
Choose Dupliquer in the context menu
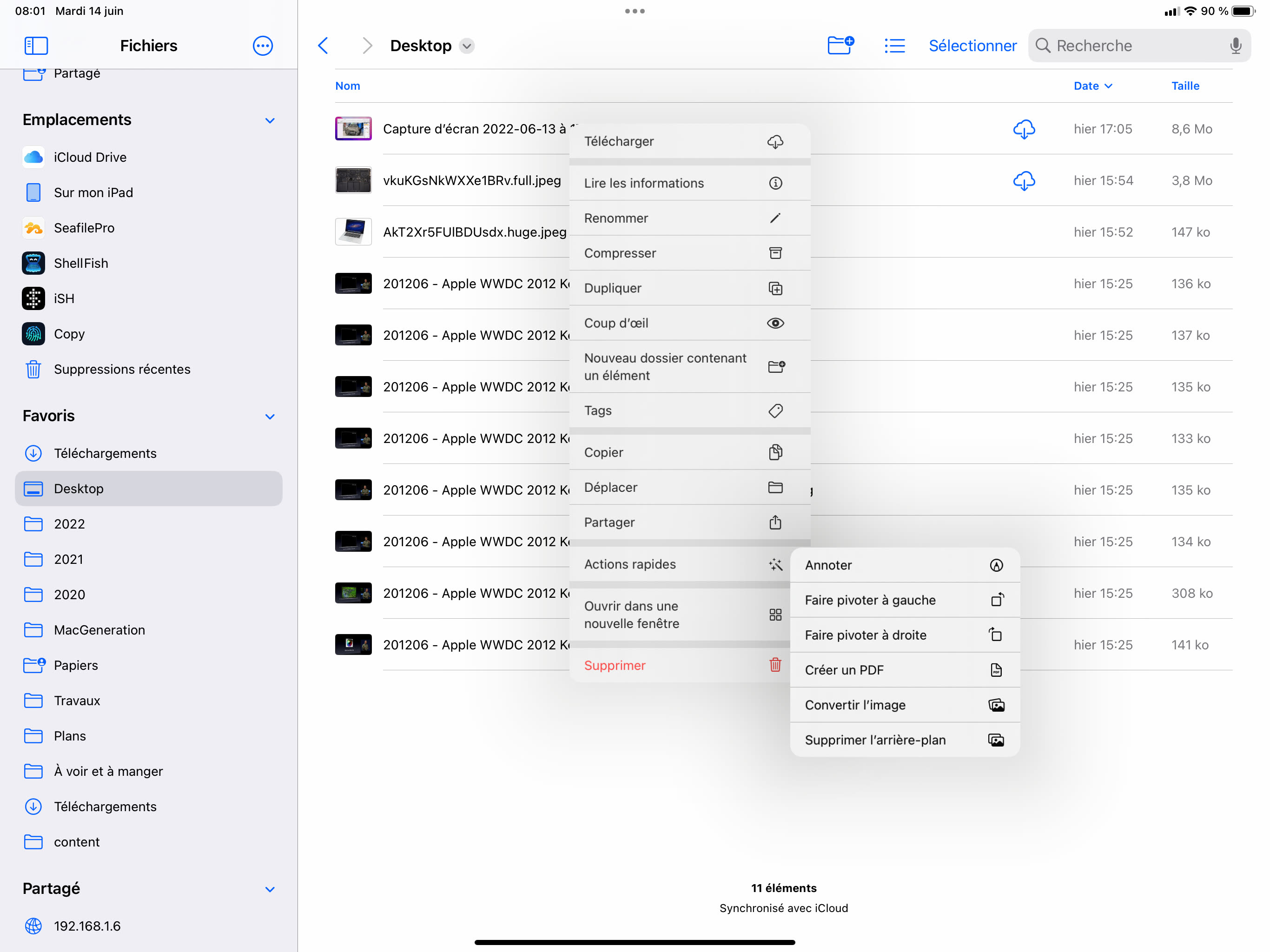[689, 288]
